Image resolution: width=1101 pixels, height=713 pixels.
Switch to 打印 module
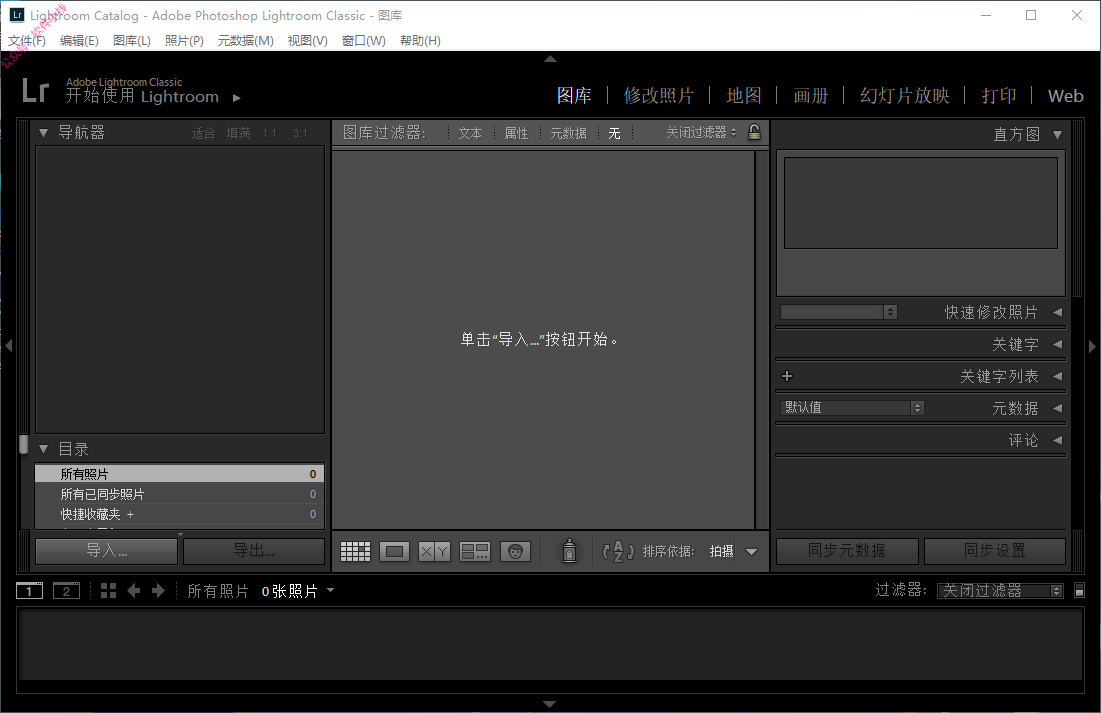tap(998, 96)
